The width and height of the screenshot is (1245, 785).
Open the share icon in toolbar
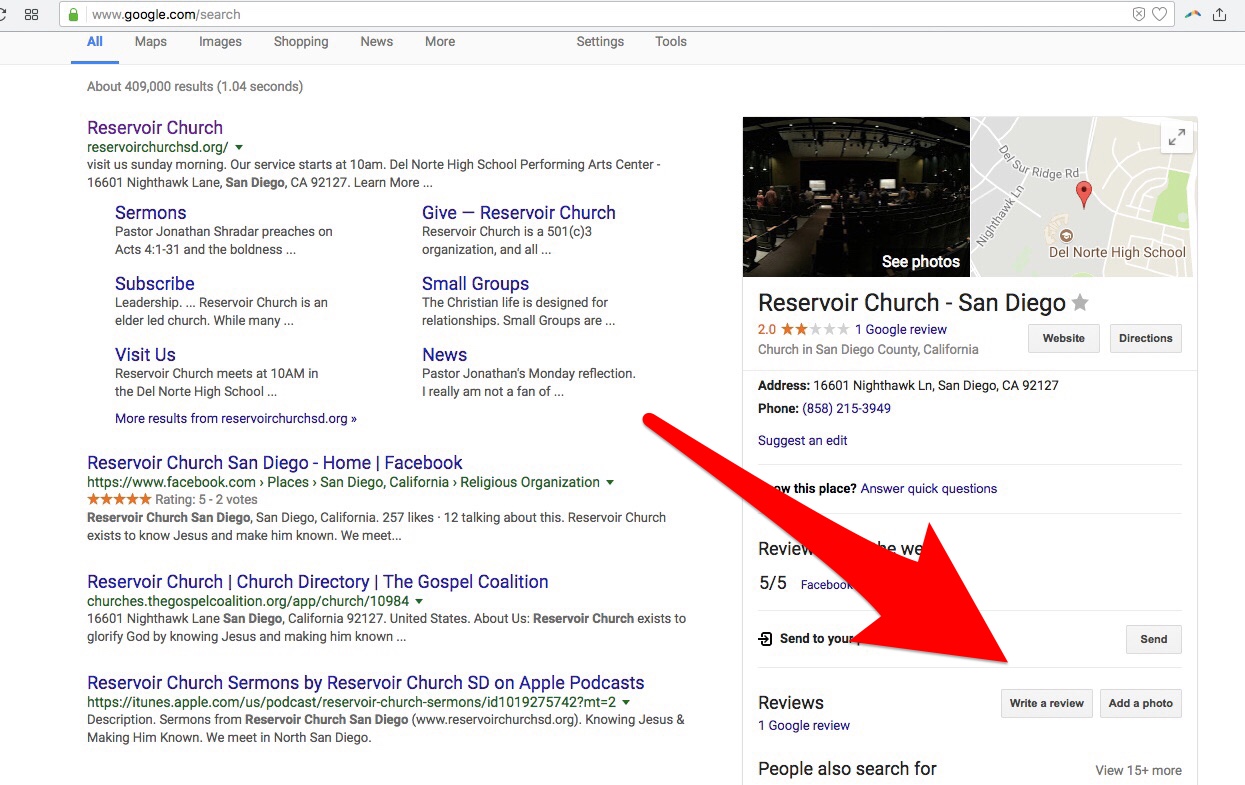[x=1220, y=14]
